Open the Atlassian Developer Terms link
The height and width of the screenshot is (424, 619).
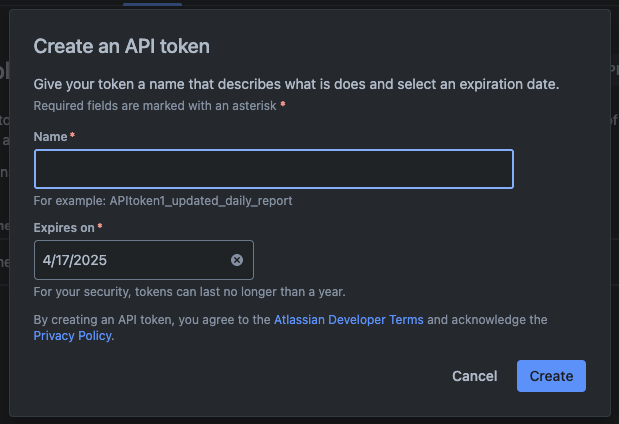pyautogui.click(x=348, y=320)
